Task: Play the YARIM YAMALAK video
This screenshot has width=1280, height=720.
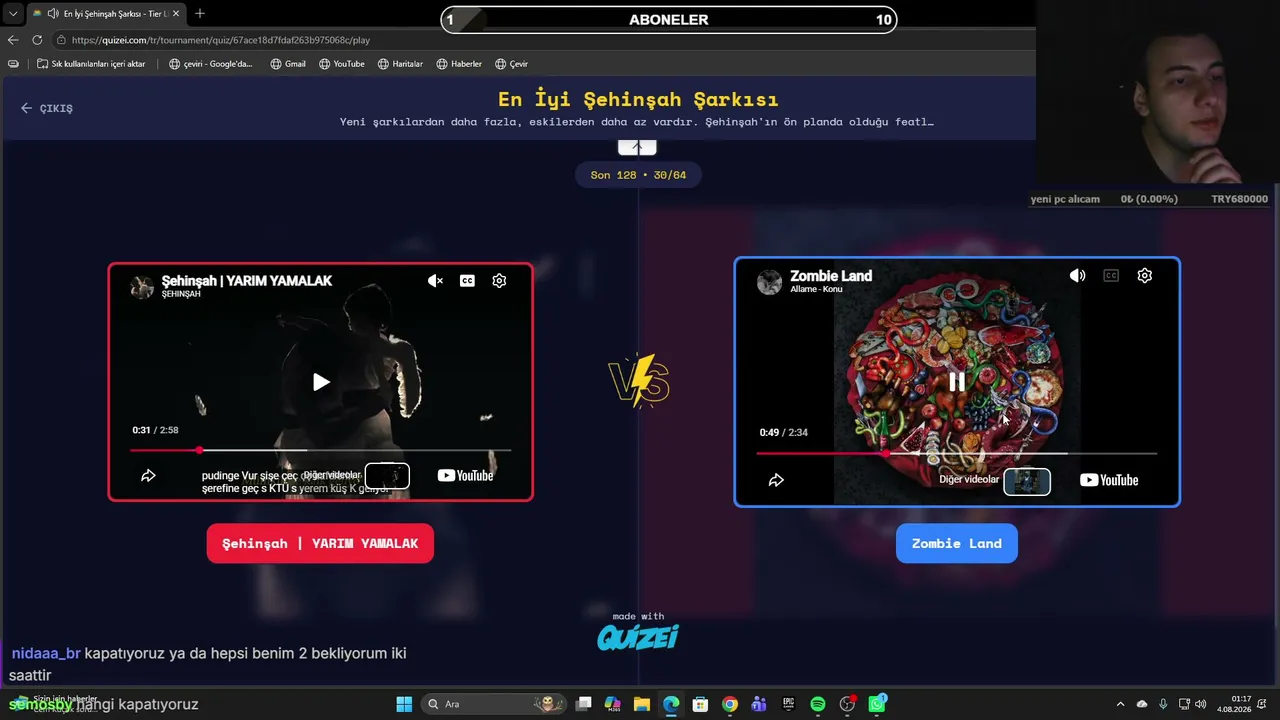Action: (x=321, y=381)
